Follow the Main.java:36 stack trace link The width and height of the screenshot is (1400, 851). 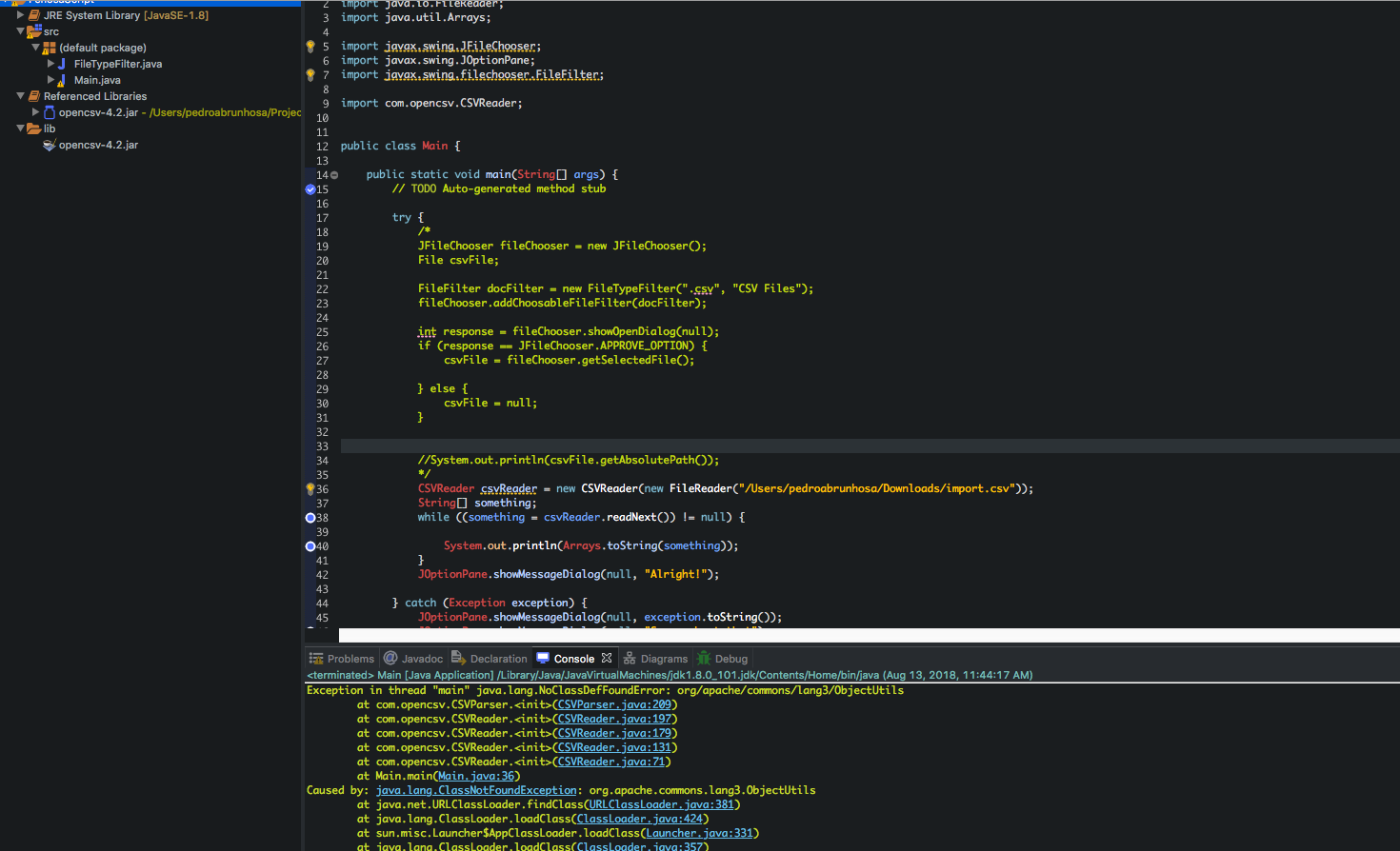pyautogui.click(x=476, y=776)
